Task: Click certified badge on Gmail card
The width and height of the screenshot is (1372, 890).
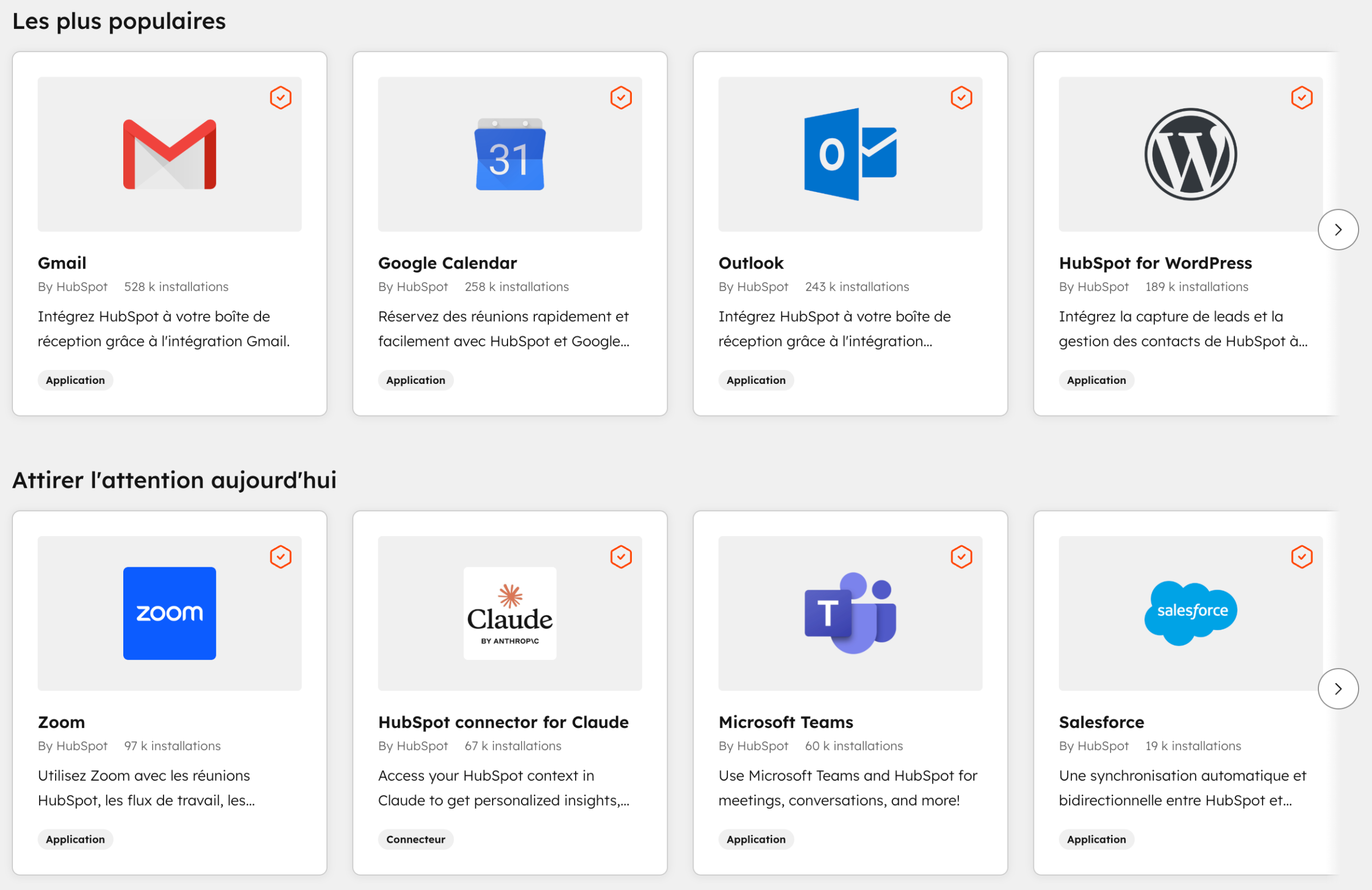Action: coord(281,98)
